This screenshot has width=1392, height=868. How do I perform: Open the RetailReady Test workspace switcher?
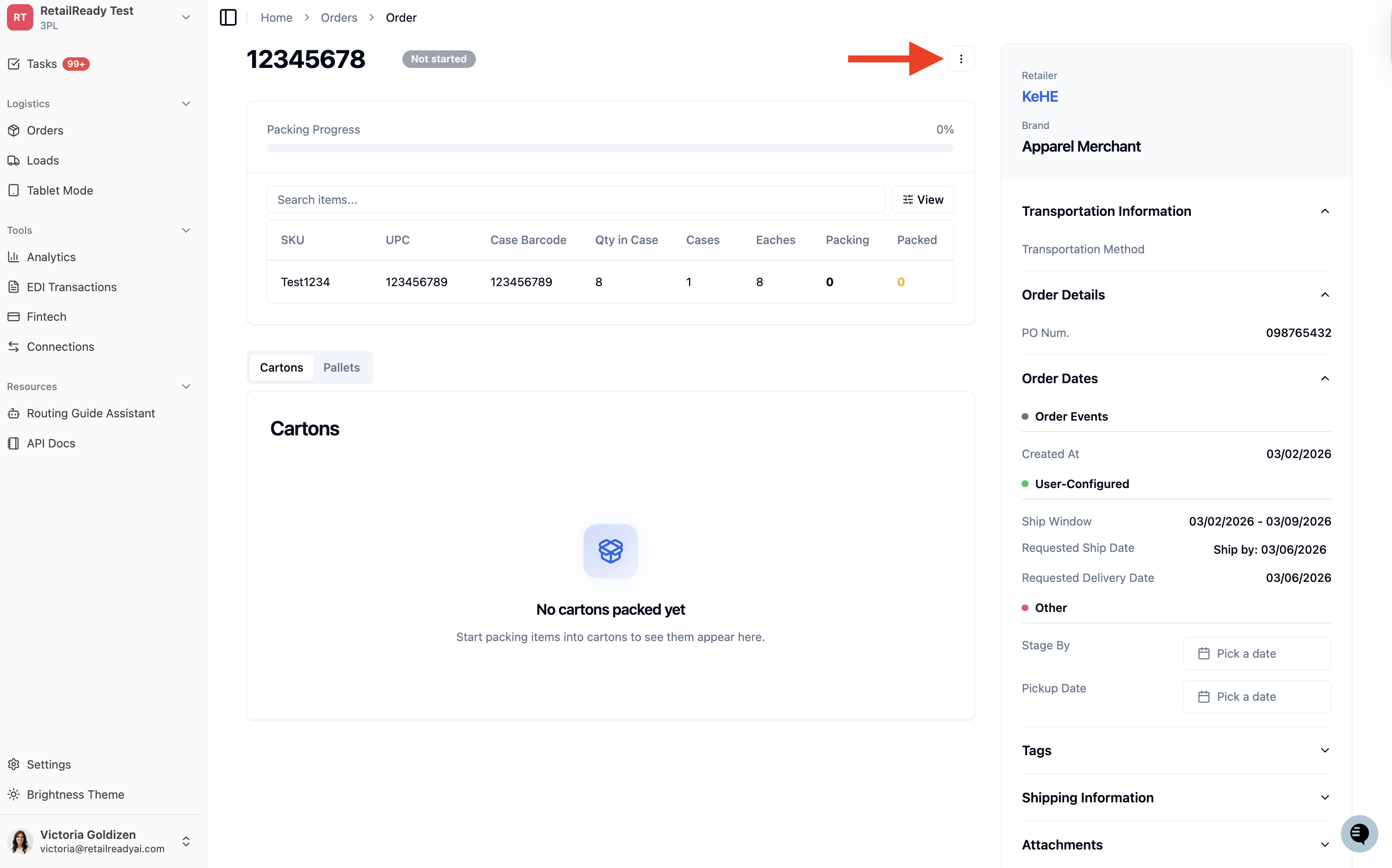[x=99, y=18]
